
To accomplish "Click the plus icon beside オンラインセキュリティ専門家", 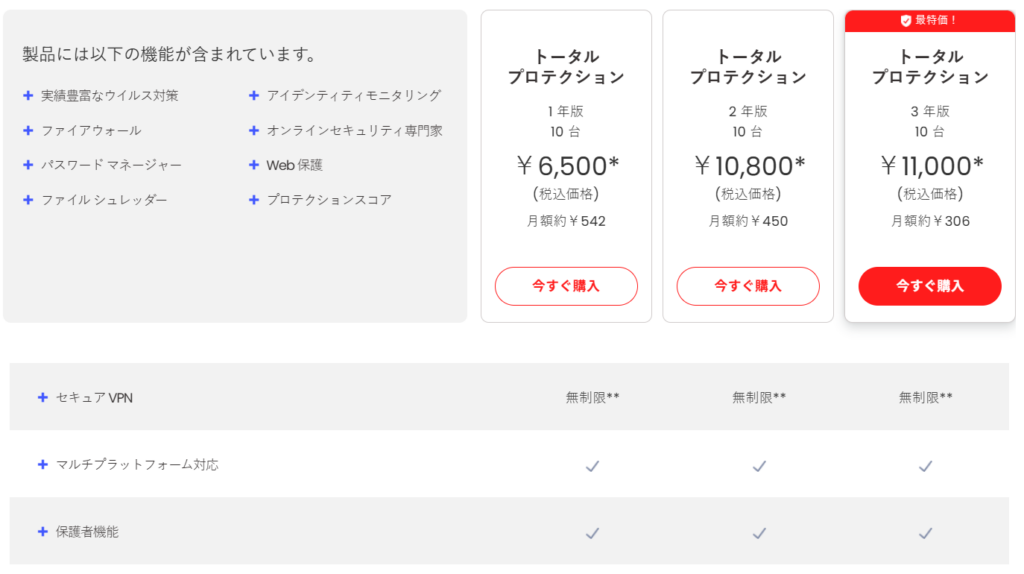I will (254, 131).
